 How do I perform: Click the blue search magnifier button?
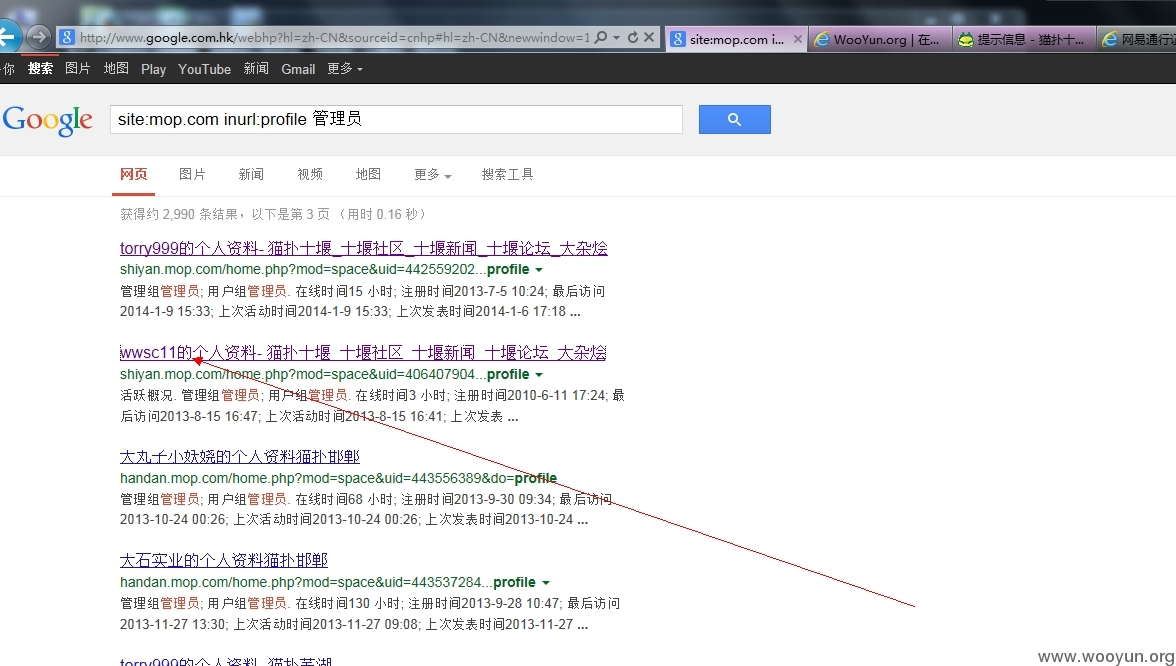click(x=734, y=119)
